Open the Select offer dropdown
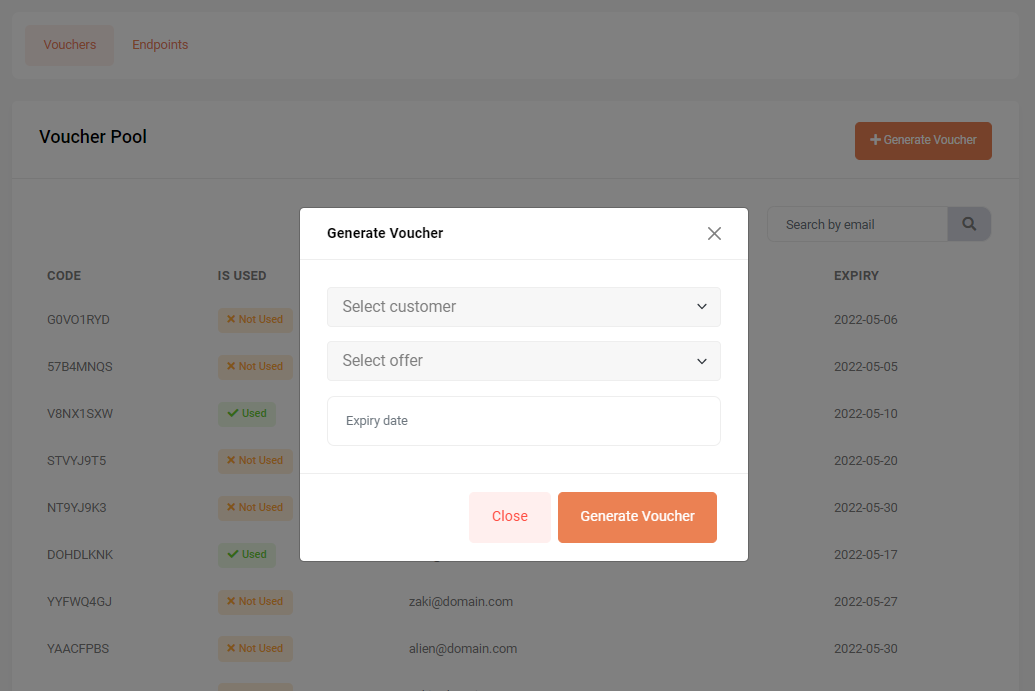Screen dimensions: 1035x691 tap(523, 361)
